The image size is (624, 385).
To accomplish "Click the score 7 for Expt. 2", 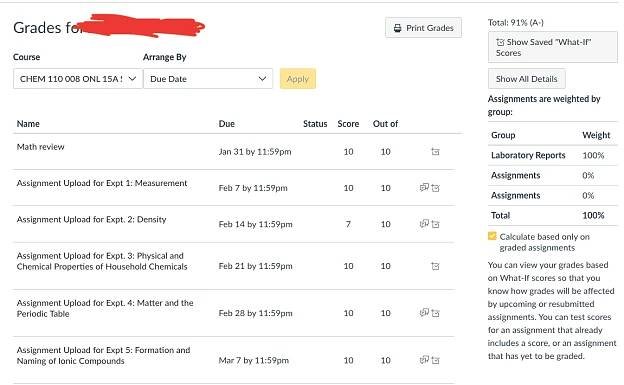I will point(348,224).
